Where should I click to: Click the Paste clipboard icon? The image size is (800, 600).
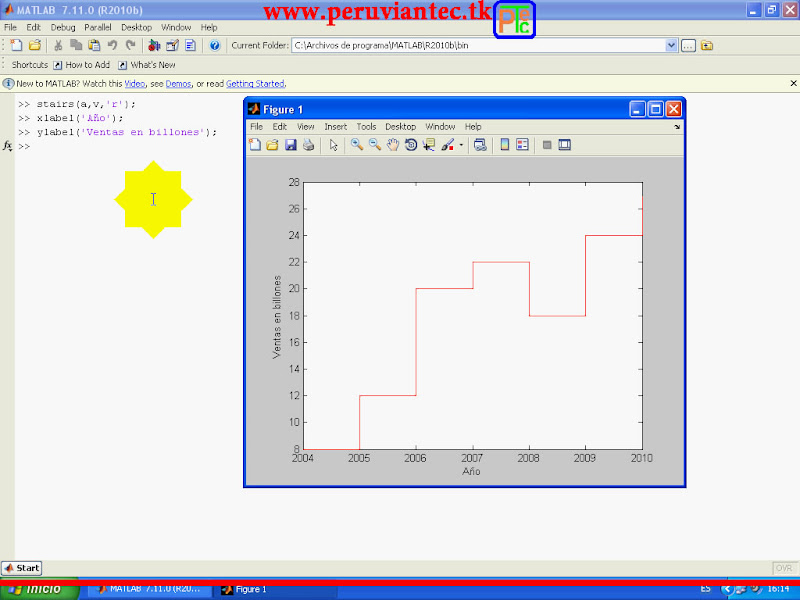pos(94,45)
